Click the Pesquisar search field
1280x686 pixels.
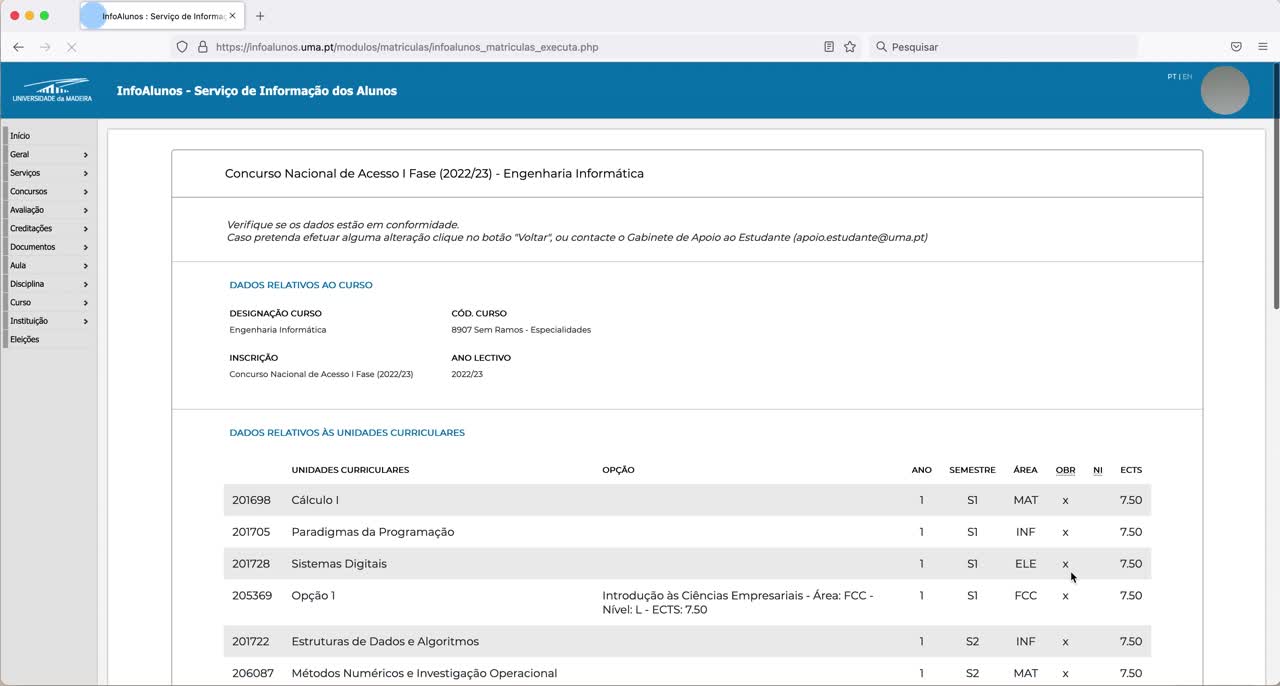click(x=1000, y=47)
